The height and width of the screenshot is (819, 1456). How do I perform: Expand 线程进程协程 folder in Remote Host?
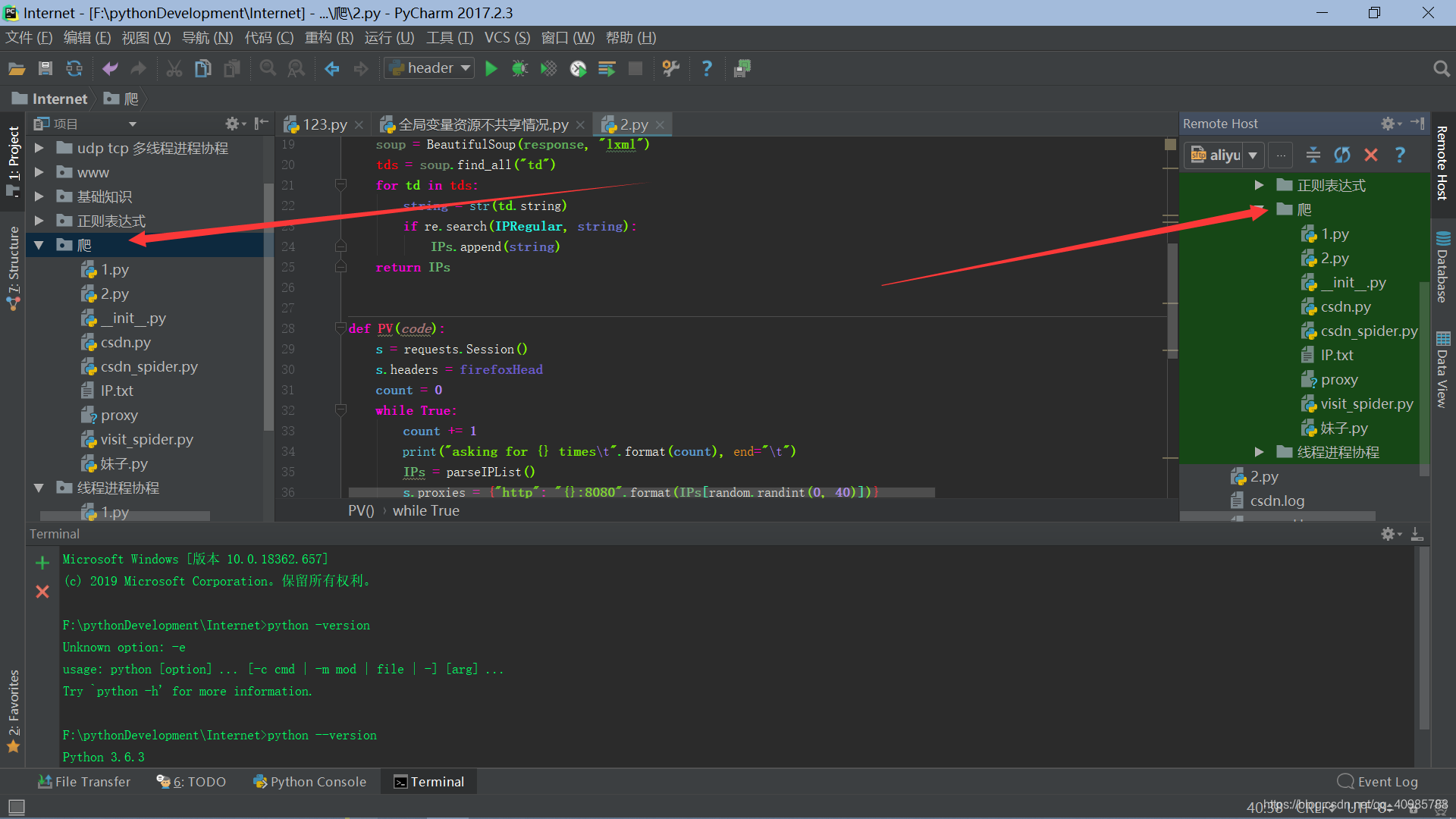tap(1259, 452)
